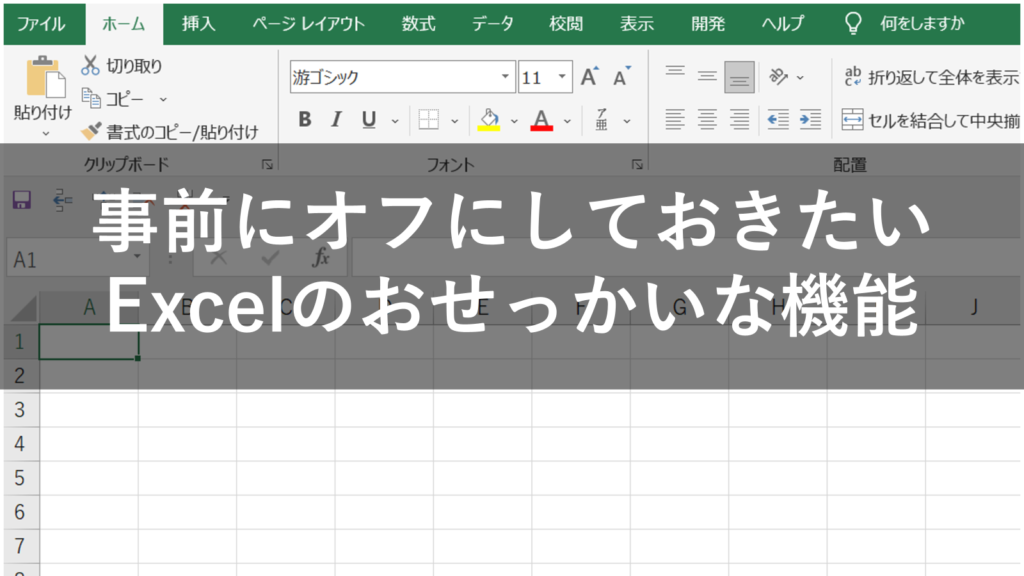Decrease indent icon
Image resolution: width=1024 pixels, height=576 pixels.
(778, 120)
